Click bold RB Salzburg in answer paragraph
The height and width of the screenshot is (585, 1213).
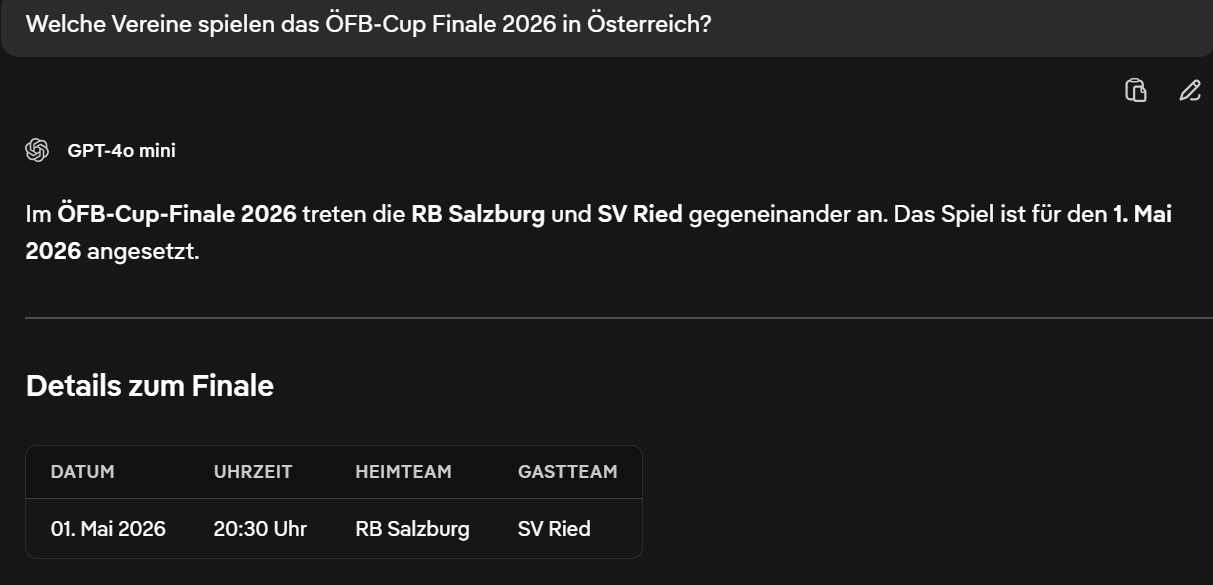[x=478, y=215]
